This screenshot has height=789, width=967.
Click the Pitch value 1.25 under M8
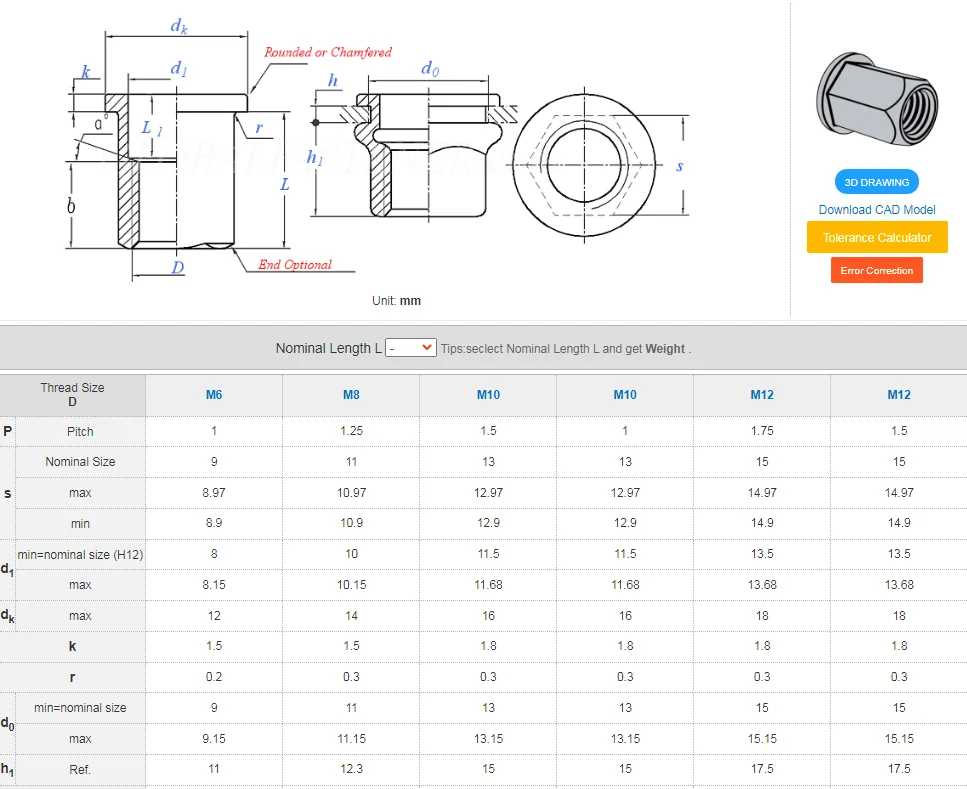[x=351, y=431]
